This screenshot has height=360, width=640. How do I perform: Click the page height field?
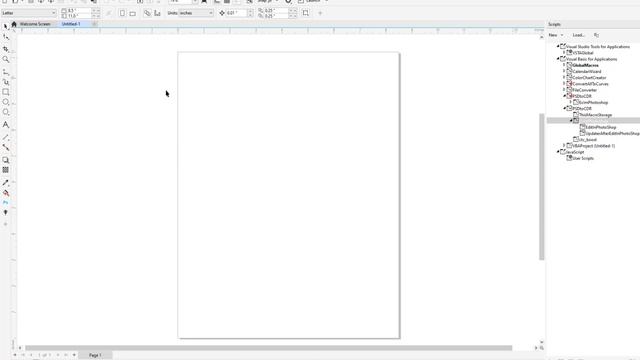(79, 16)
